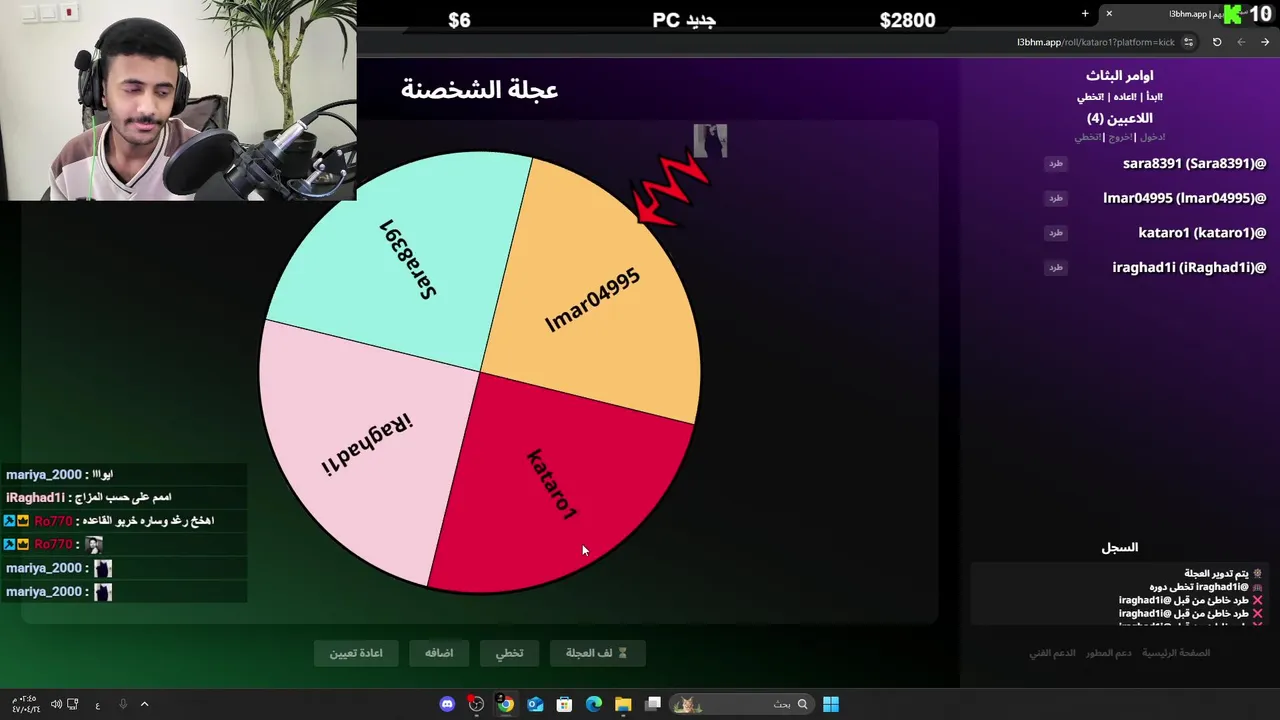Click Ro770's text chat message
The width and height of the screenshot is (1280, 720).
coord(124,520)
